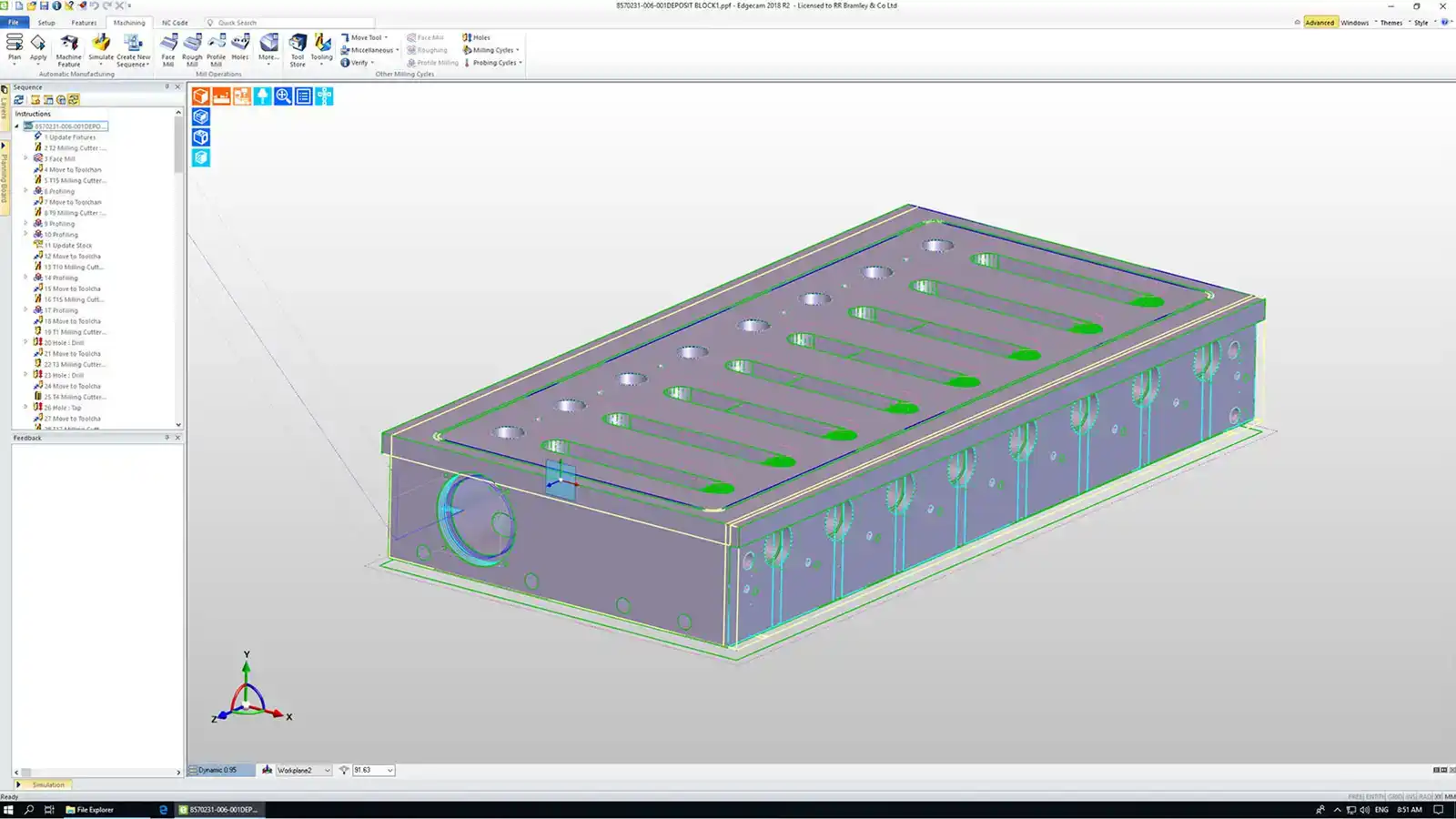The width and height of the screenshot is (1456, 819).
Task: Switch to the NC Code tab
Action: pyautogui.click(x=175, y=23)
